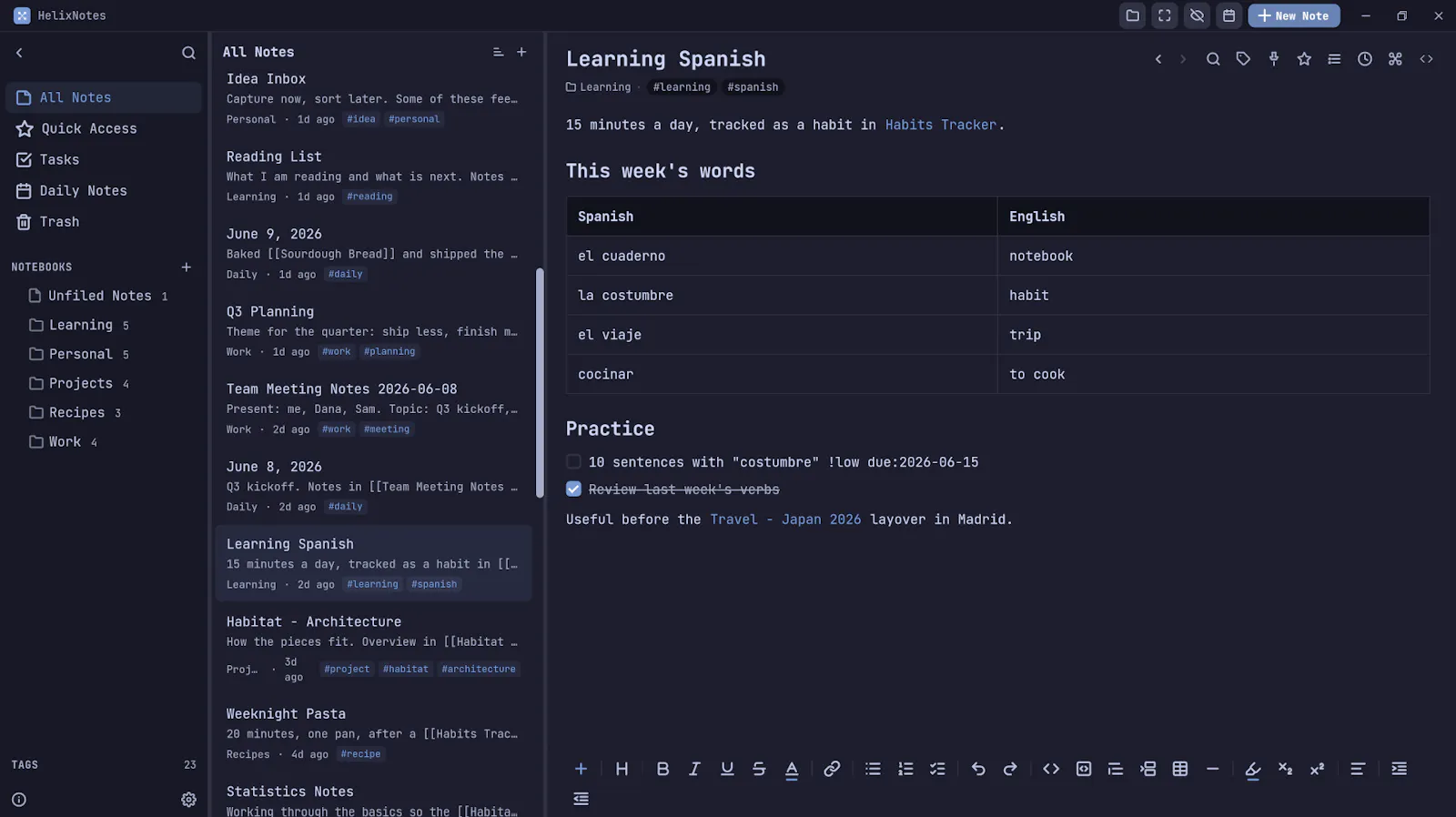Open the text color picker
1456x817 pixels.
point(792,770)
